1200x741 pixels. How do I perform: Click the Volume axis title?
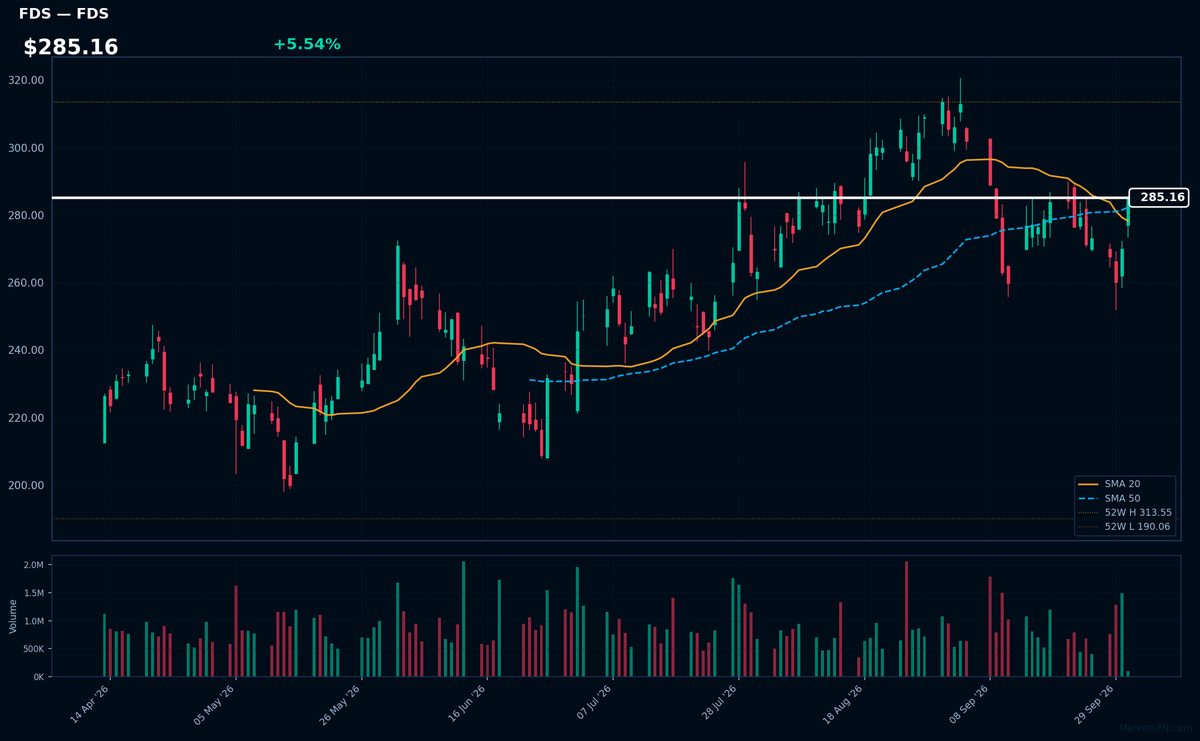[x=13, y=616]
